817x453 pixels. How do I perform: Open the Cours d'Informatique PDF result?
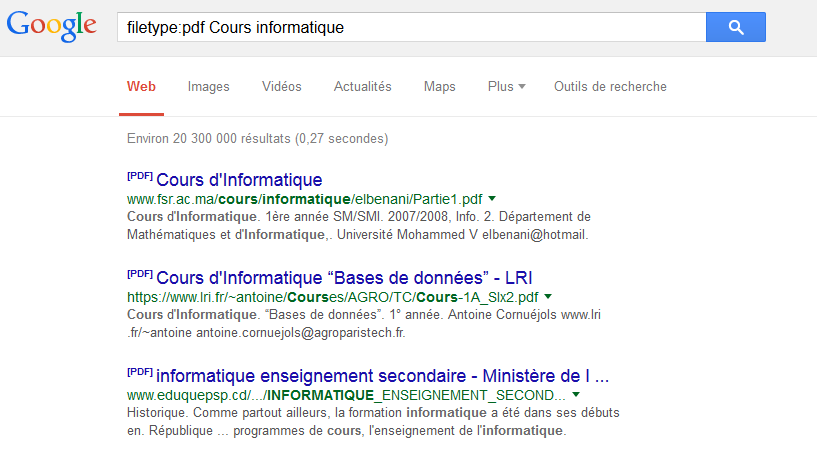[x=239, y=180]
